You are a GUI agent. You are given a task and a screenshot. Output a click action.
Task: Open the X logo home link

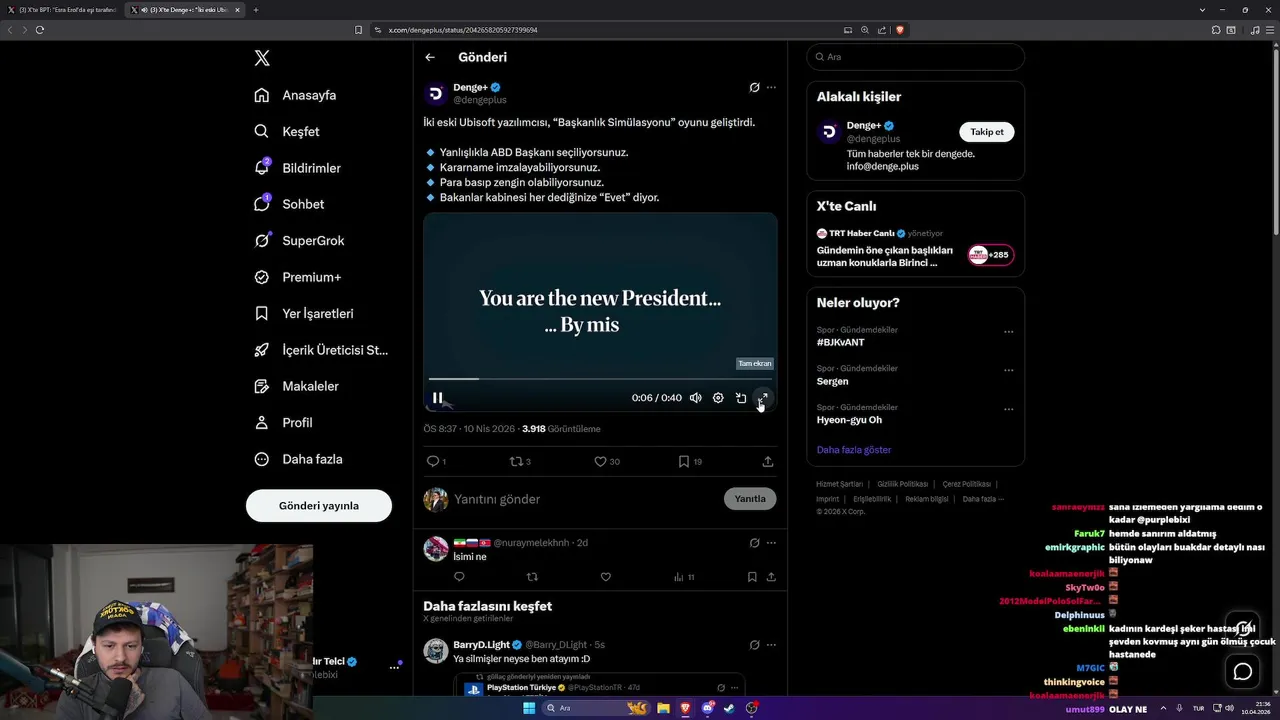(x=262, y=58)
